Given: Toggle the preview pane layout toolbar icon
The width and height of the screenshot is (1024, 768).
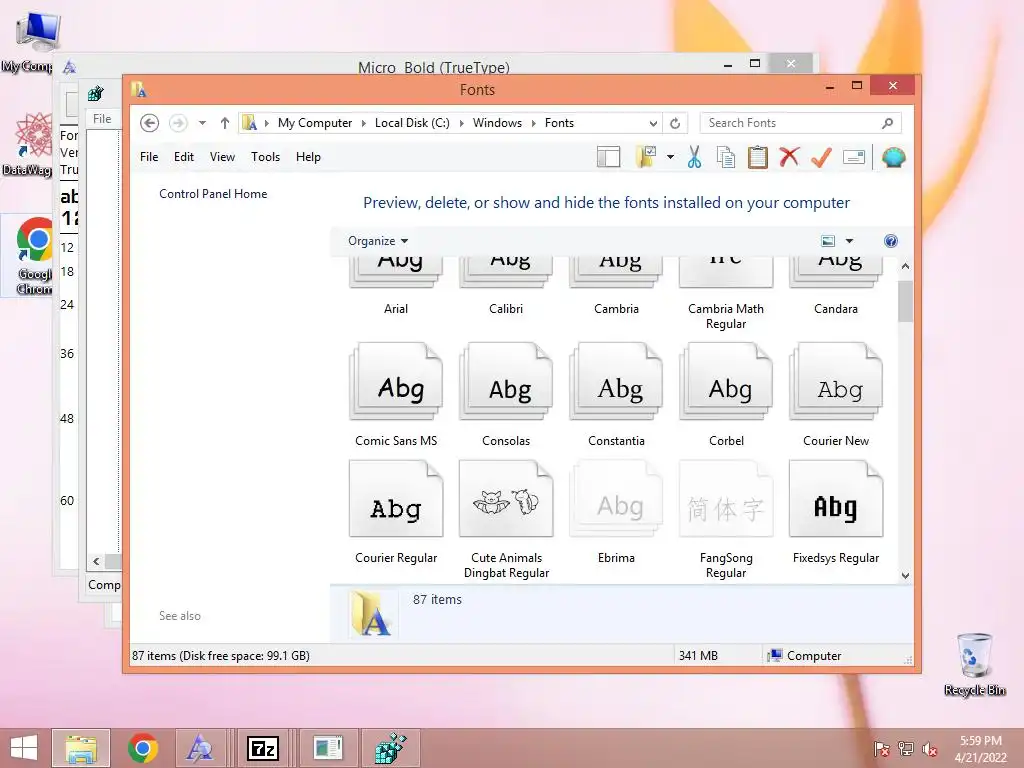Looking at the screenshot, I should 609,157.
